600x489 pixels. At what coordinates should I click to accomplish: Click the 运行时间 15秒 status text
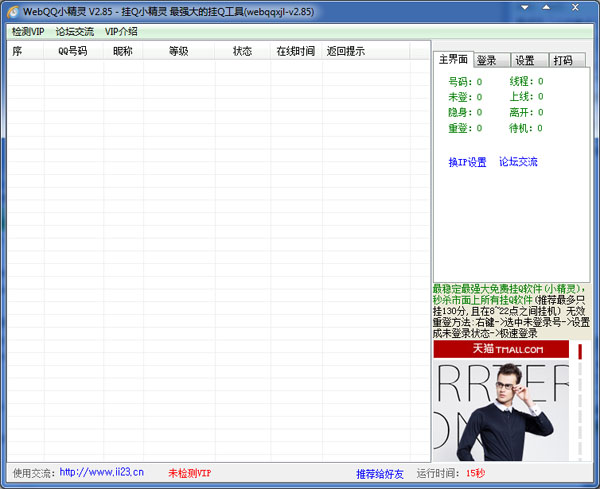point(451,473)
